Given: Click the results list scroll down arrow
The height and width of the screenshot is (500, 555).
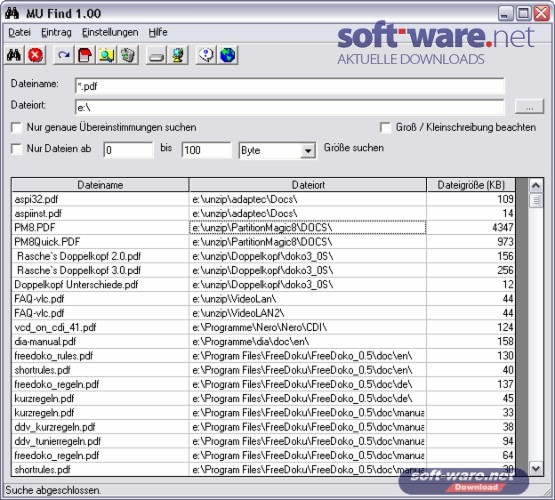Looking at the screenshot, I should pyautogui.click(x=536, y=469).
